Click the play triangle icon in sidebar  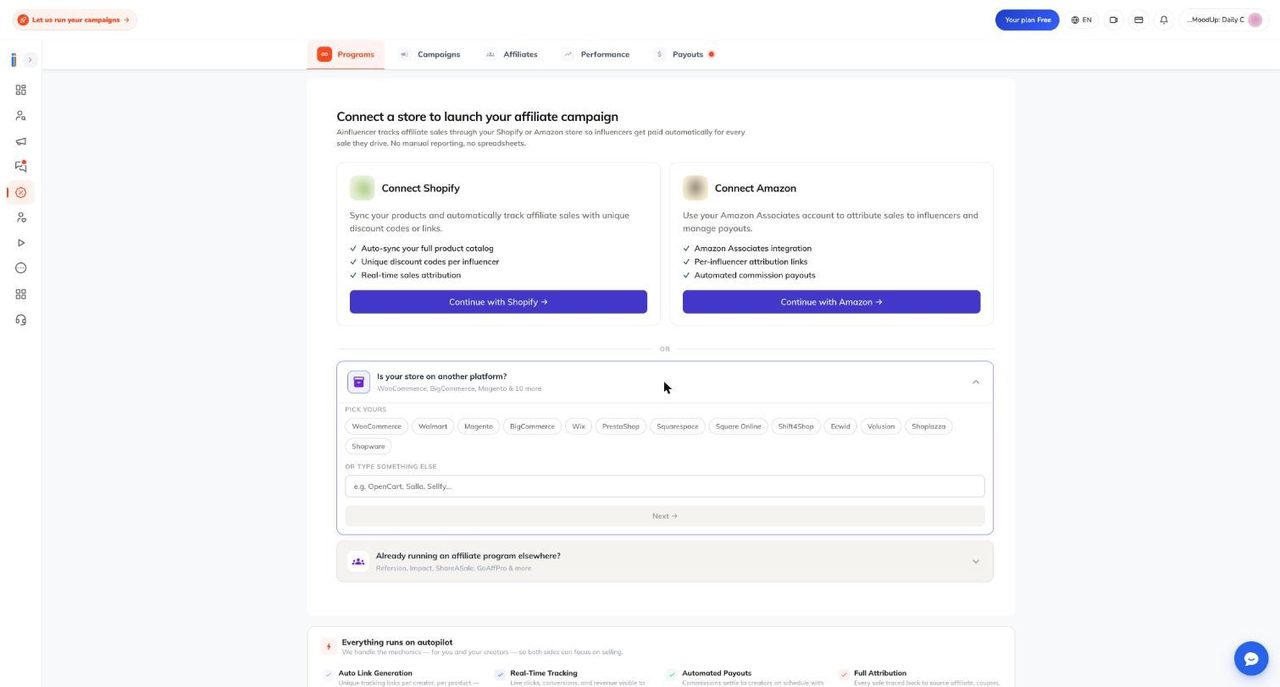click(x=21, y=243)
